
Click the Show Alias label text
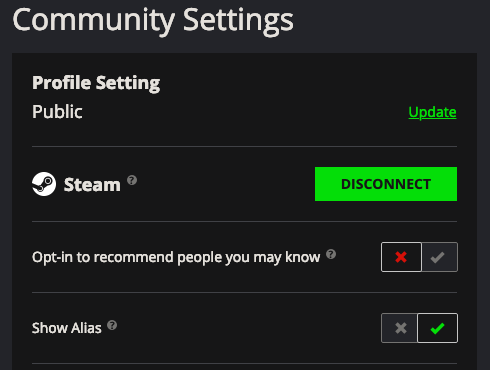pos(67,328)
